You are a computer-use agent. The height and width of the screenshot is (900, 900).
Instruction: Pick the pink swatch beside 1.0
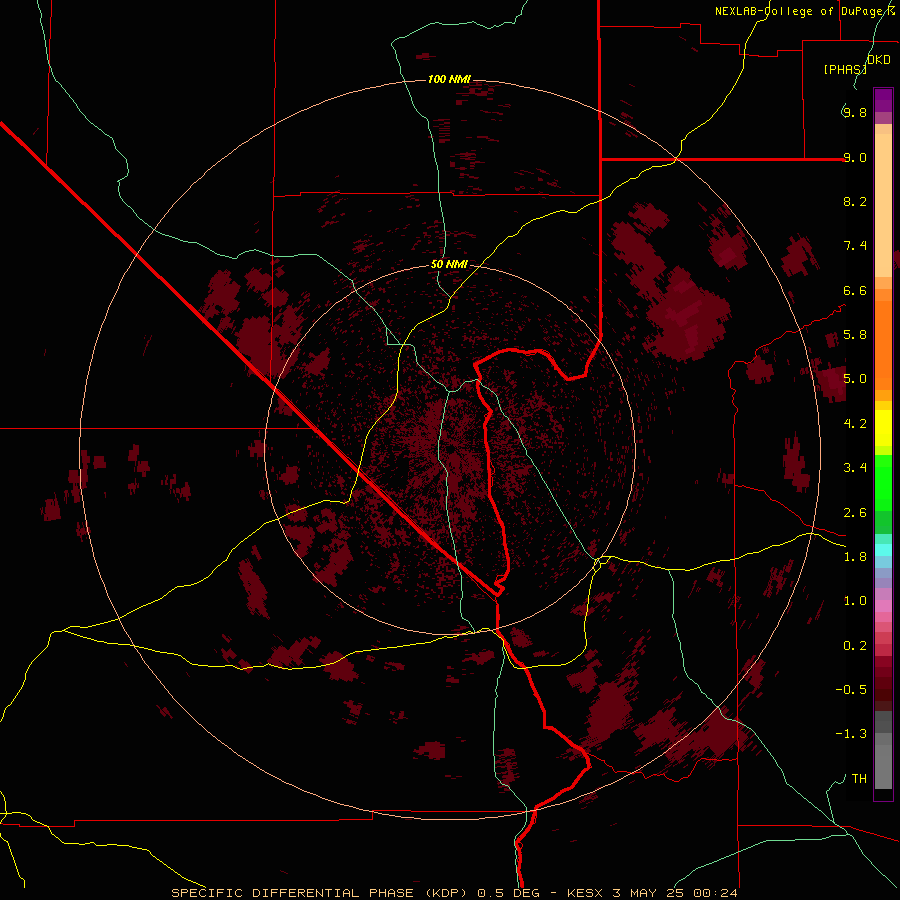point(883,606)
